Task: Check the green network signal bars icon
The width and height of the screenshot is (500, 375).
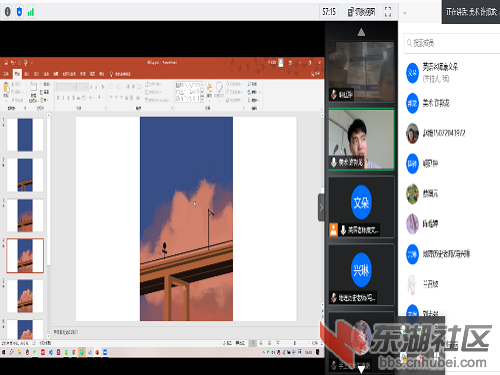Action: click(x=31, y=13)
